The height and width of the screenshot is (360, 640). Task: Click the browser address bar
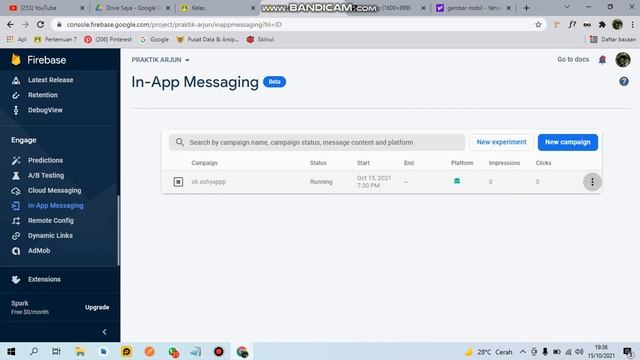[298, 24]
